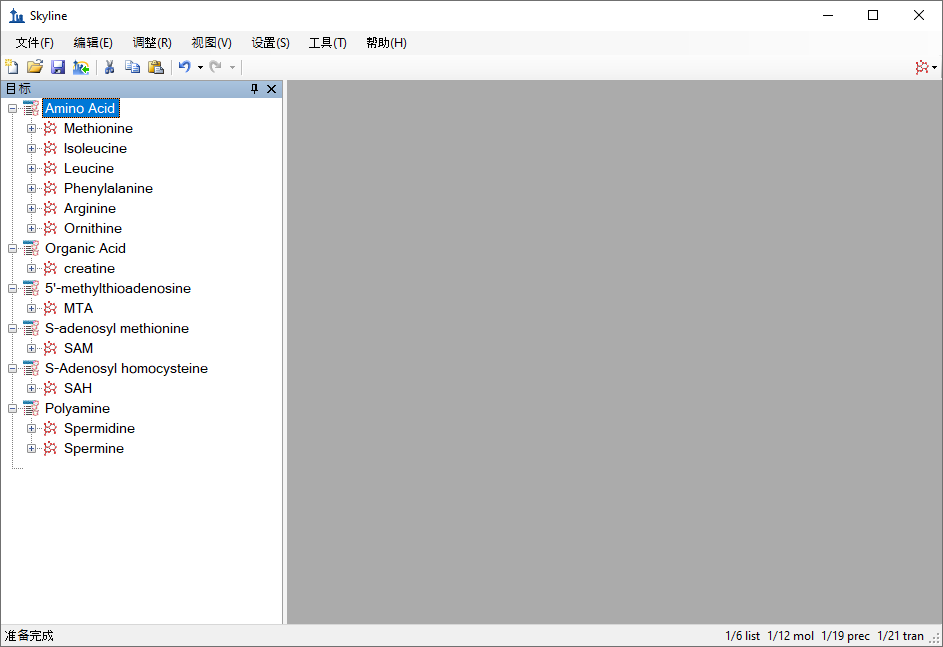
Task: Select the Spermidine tree item
Action: coord(99,428)
